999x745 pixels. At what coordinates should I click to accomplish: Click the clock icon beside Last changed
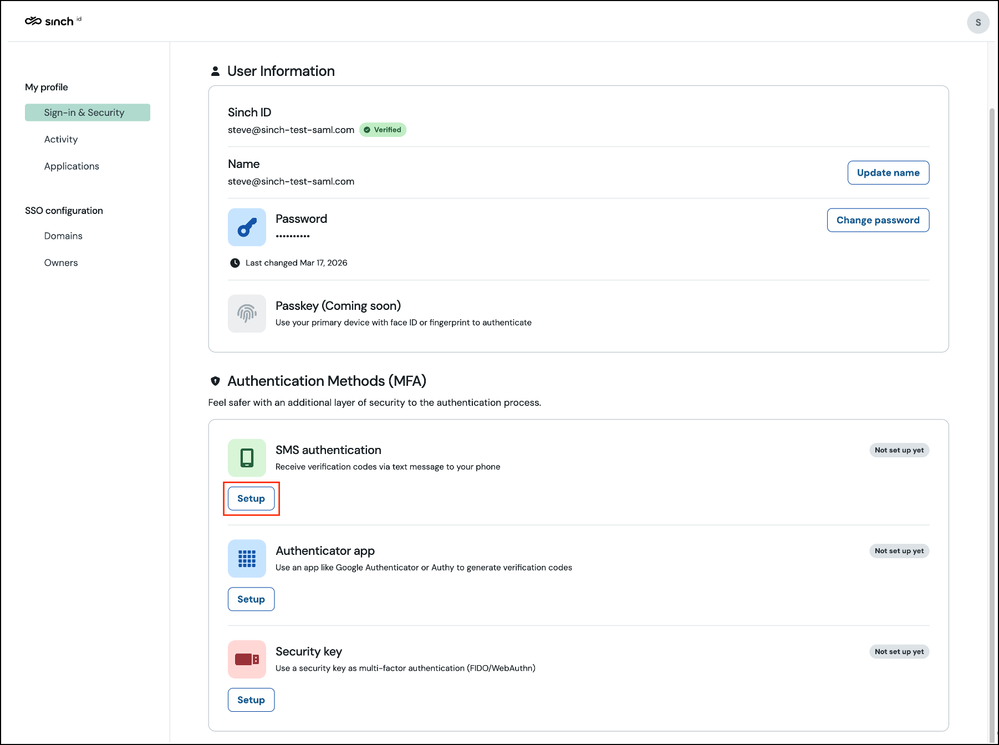pyautogui.click(x=235, y=263)
